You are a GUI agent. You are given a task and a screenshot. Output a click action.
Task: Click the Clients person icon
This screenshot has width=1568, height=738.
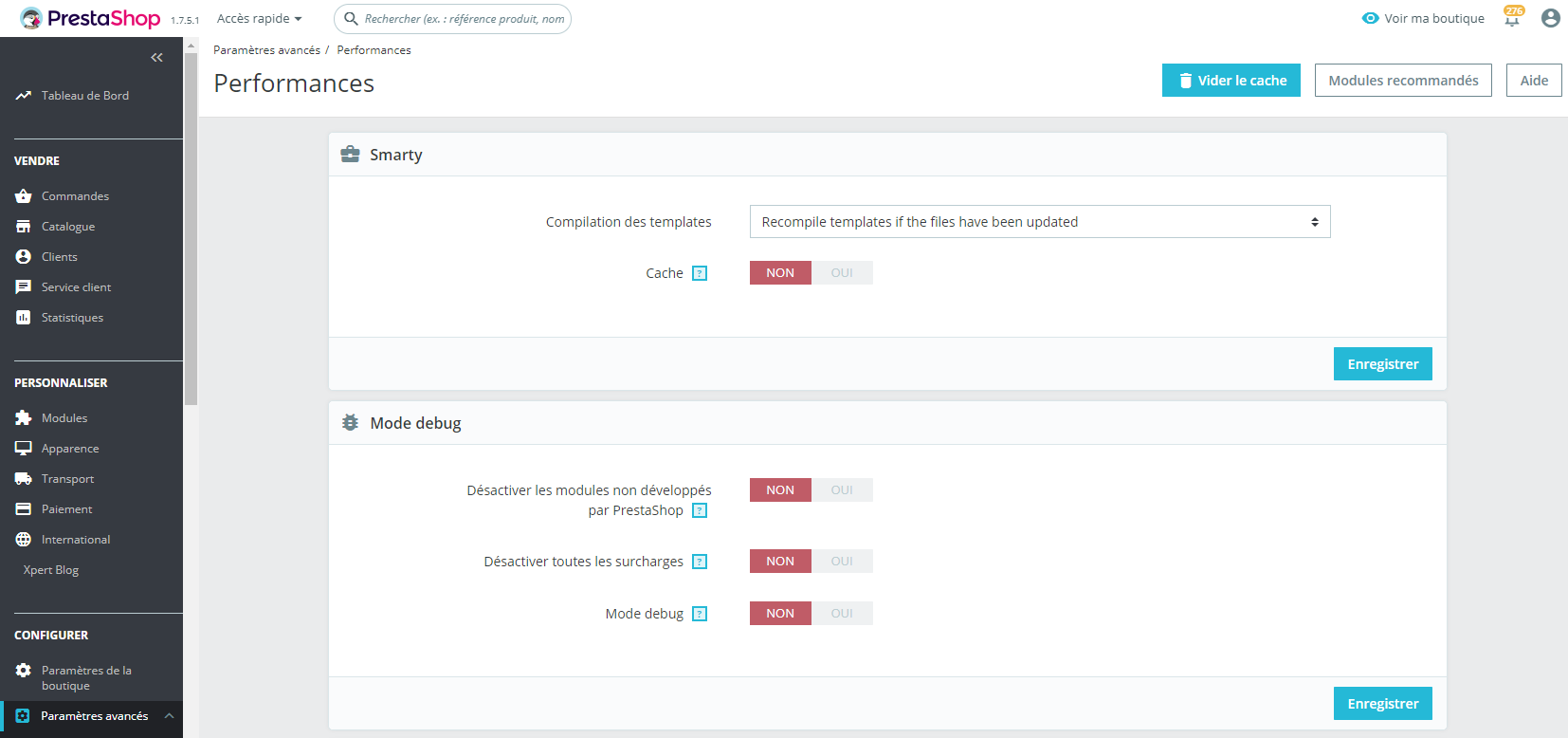click(x=24, y=257)
